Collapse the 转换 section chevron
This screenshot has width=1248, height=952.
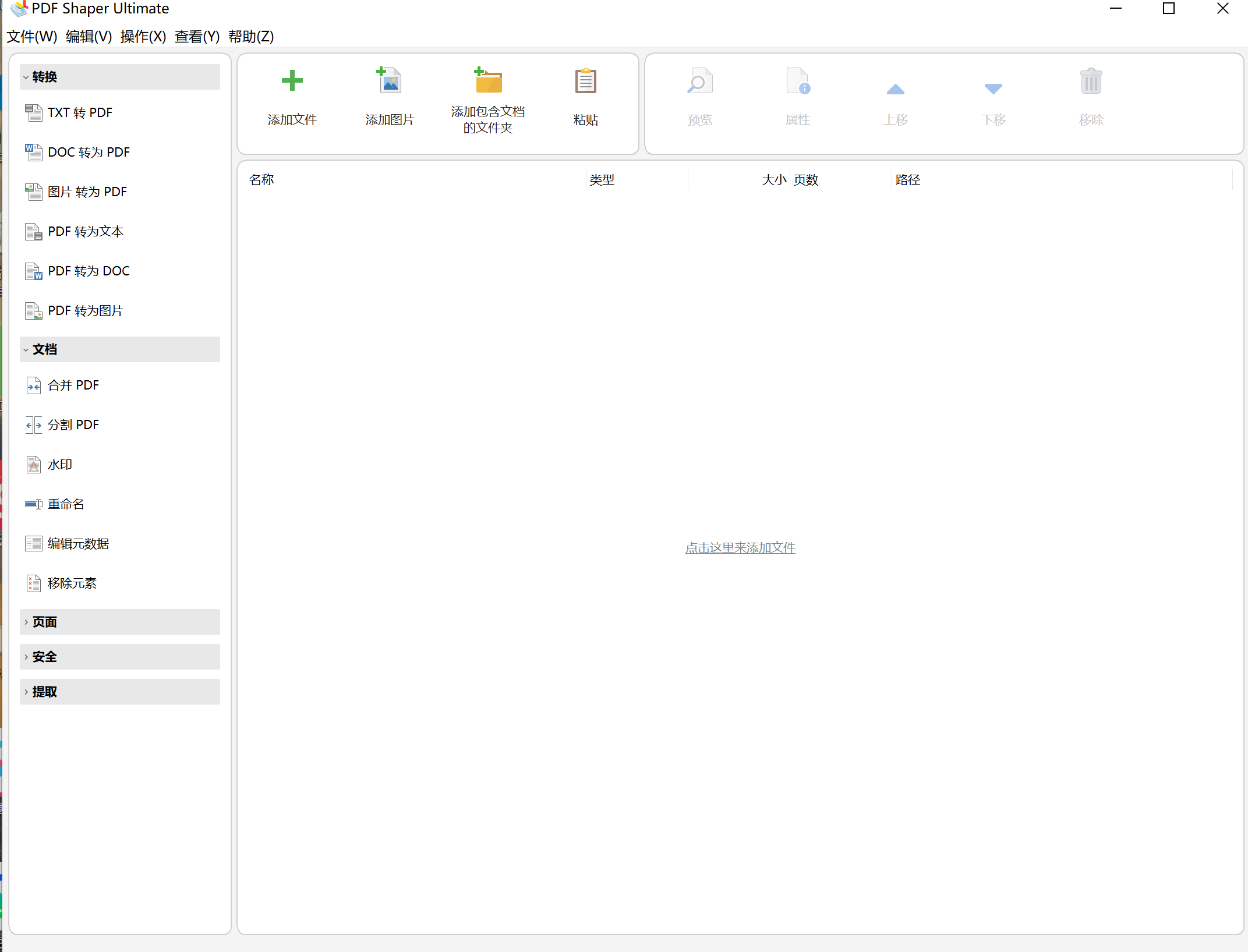tap(26, 77)
